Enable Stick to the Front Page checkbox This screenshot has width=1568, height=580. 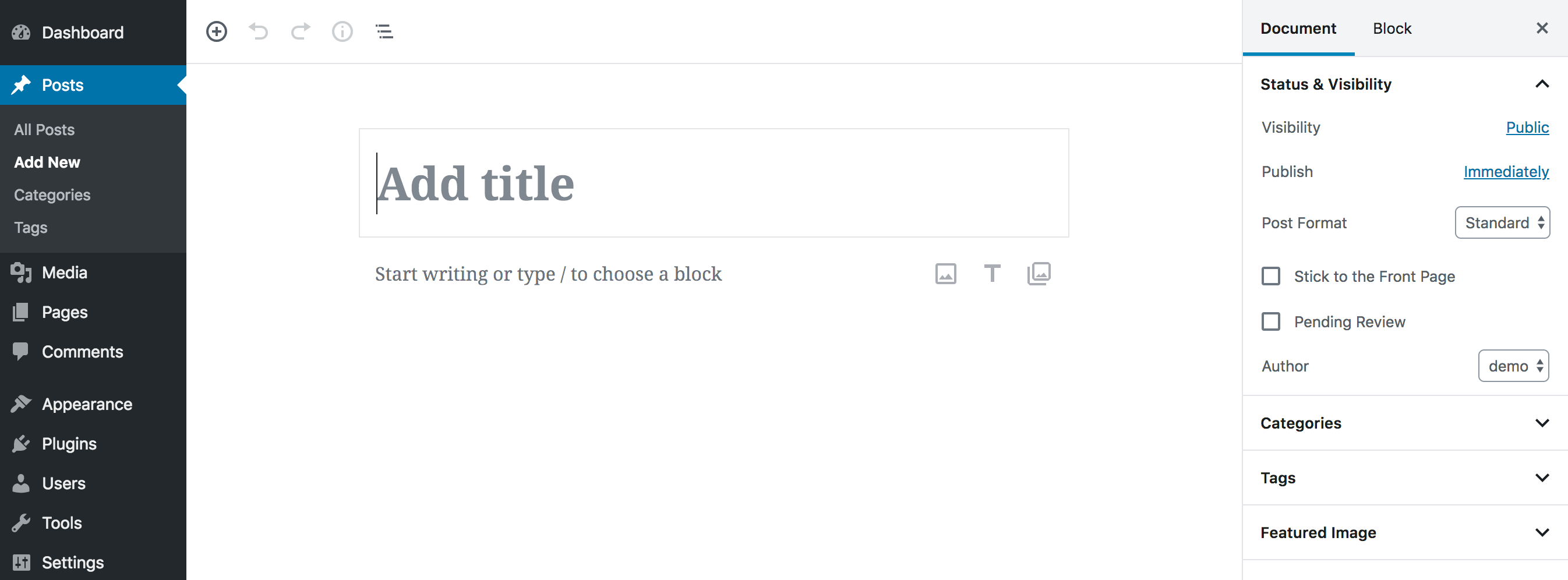point(1271,276)
